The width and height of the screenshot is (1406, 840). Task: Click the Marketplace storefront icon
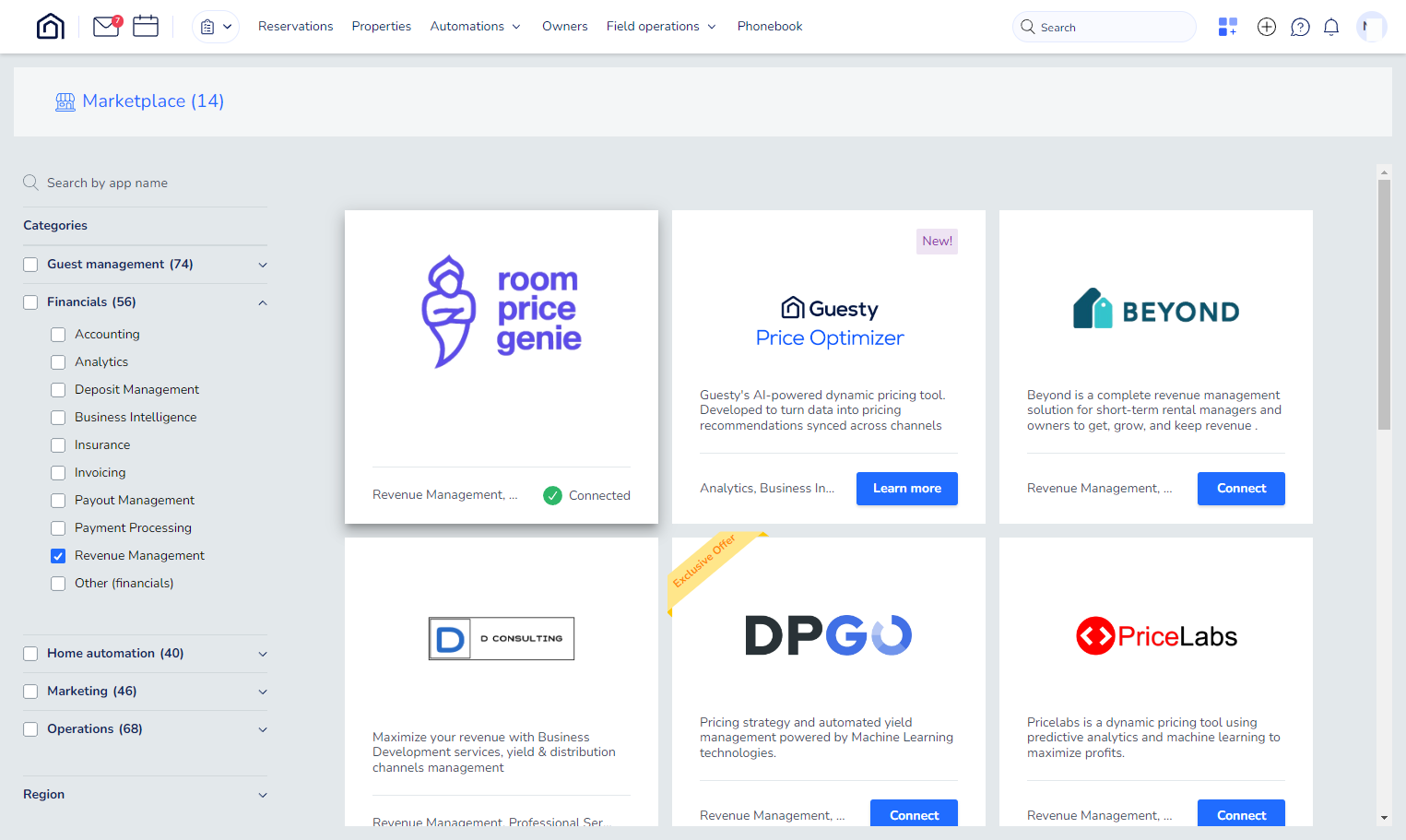coord(65,101)
